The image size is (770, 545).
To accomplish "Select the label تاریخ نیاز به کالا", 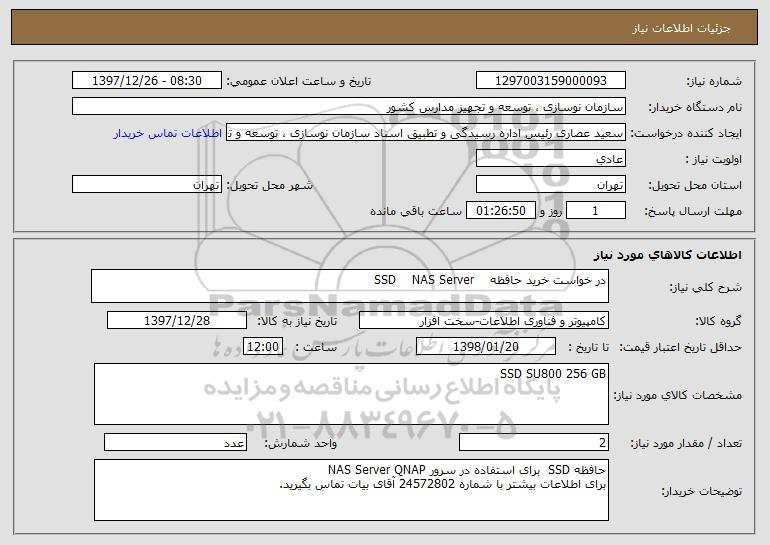I will (297, 322).
